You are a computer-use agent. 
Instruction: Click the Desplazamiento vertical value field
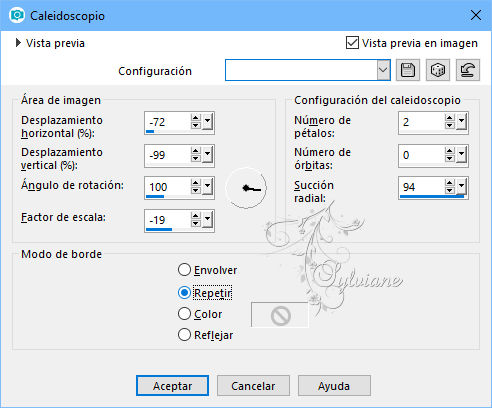[168, 155]
